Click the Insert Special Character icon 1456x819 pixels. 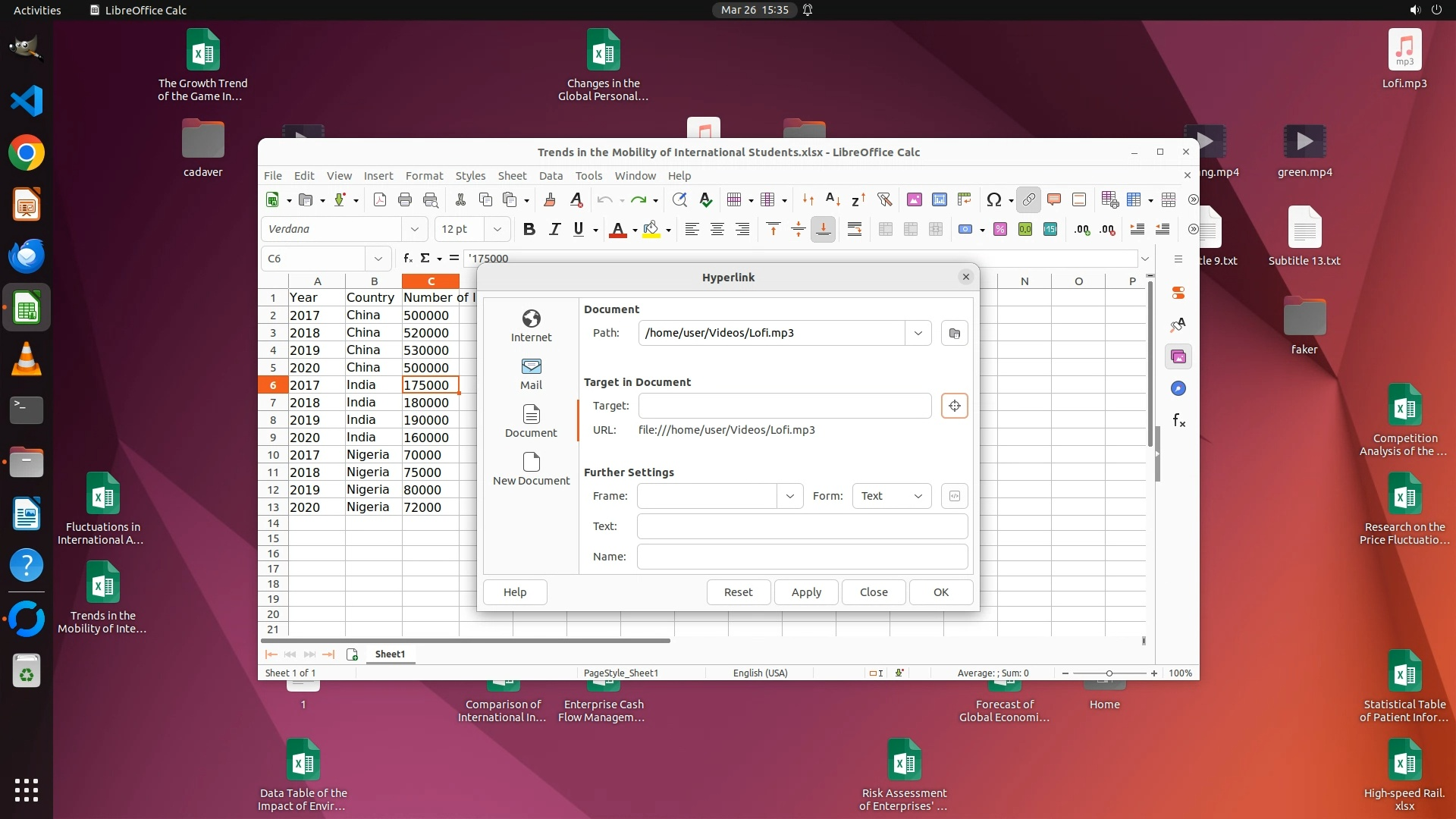pyautogui.click(x=993, y=199)
